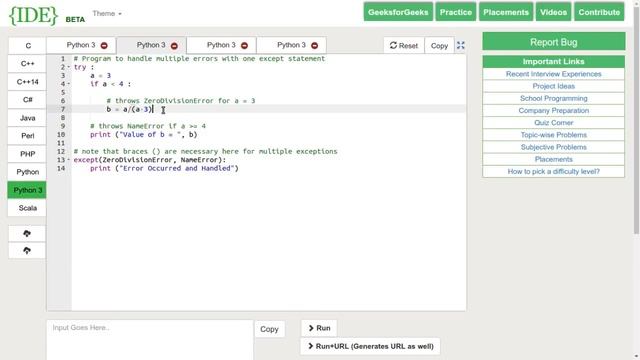Click the Important Links header
The height and width of the screenshot is (360, 640).
tap(553, 62)
